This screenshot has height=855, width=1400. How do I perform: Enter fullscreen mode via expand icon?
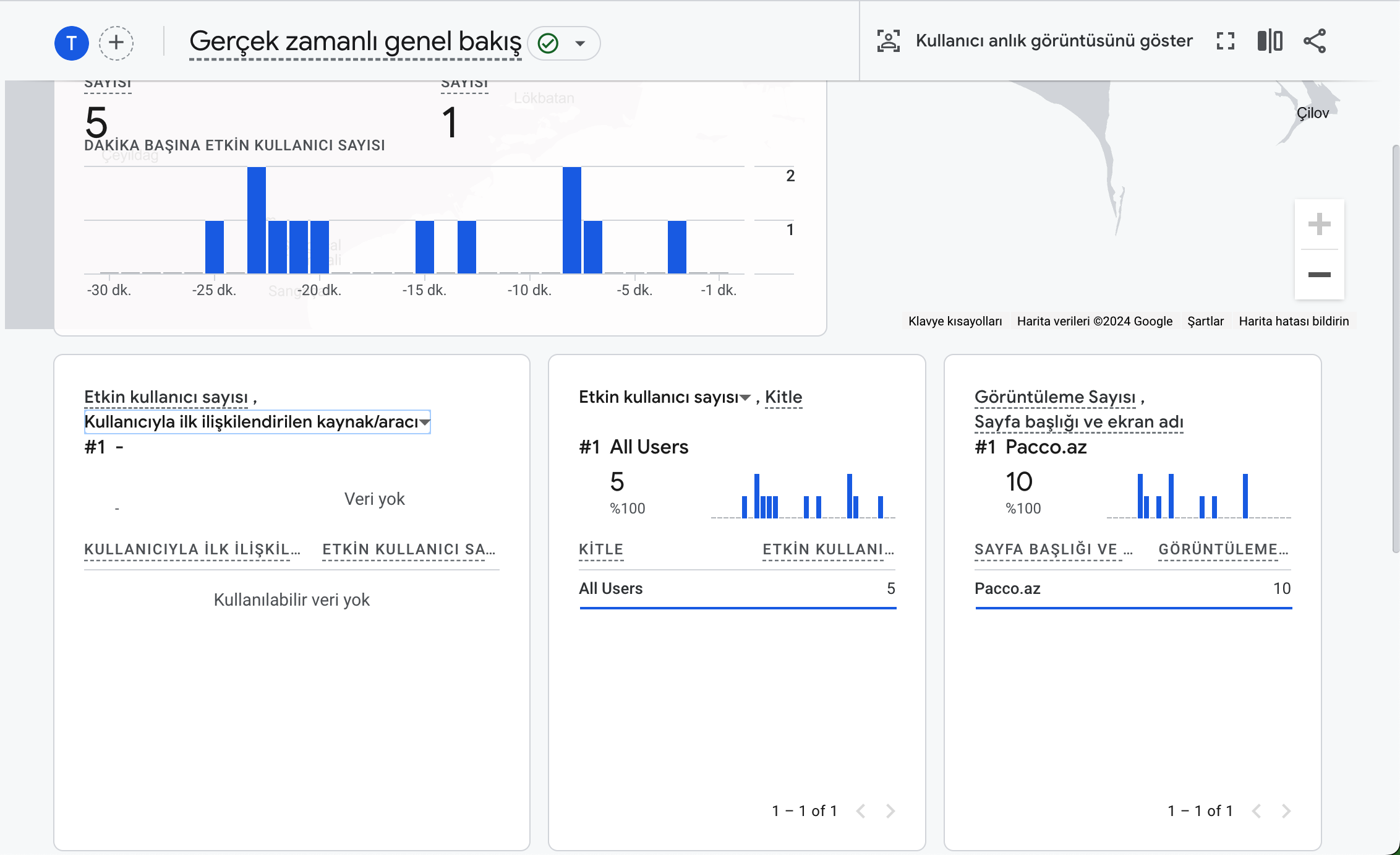[x=1225, y=41]
